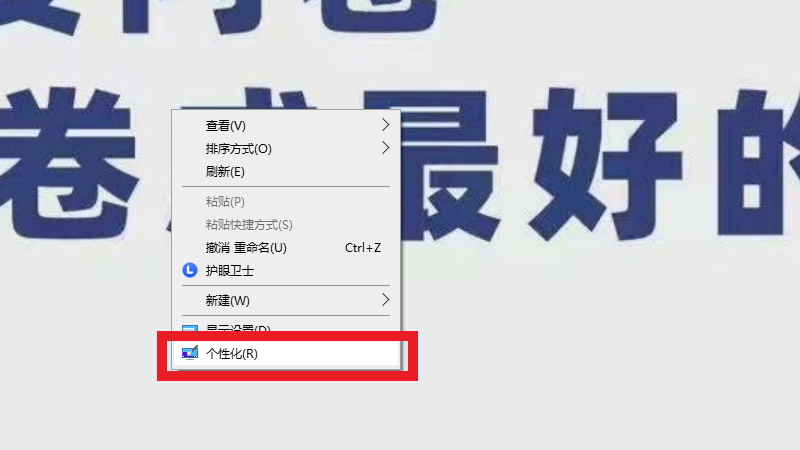Choose 个性化(R) in the red highlight

tap(287, 353)
